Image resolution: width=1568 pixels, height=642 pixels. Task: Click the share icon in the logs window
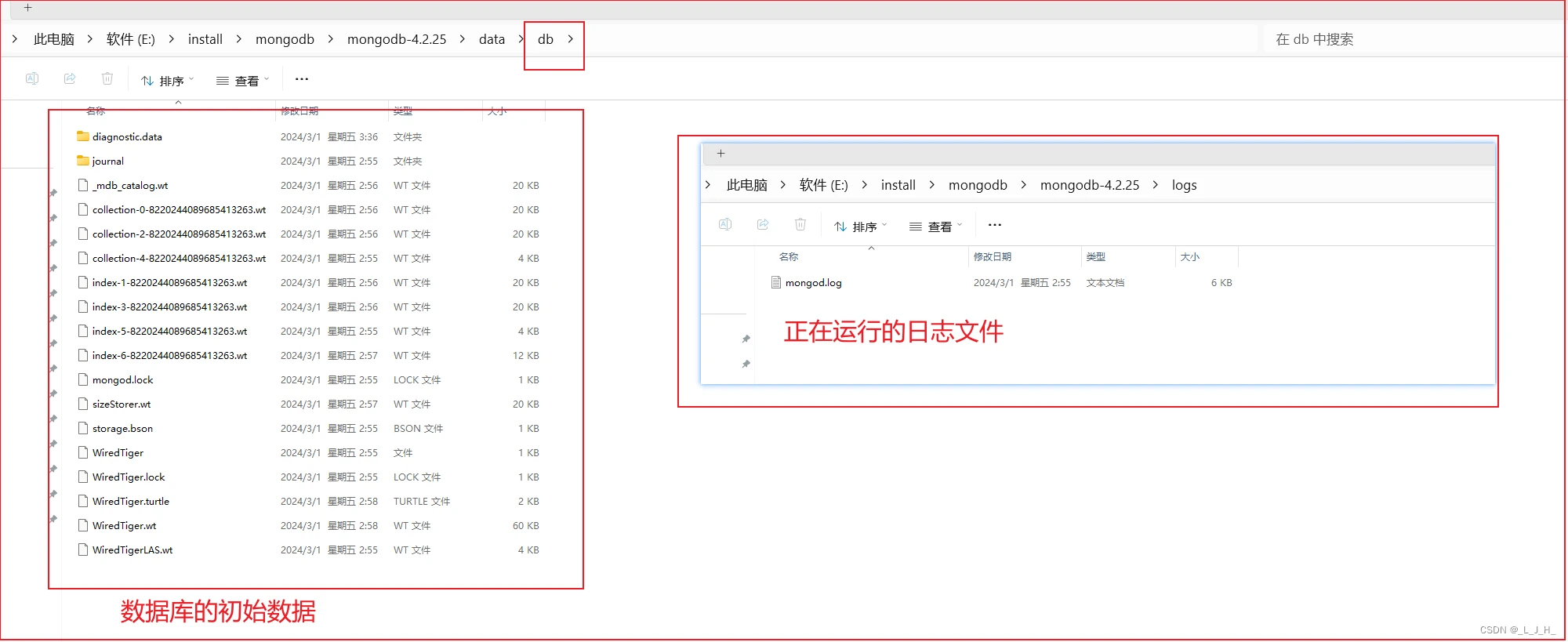pos(763,224)
